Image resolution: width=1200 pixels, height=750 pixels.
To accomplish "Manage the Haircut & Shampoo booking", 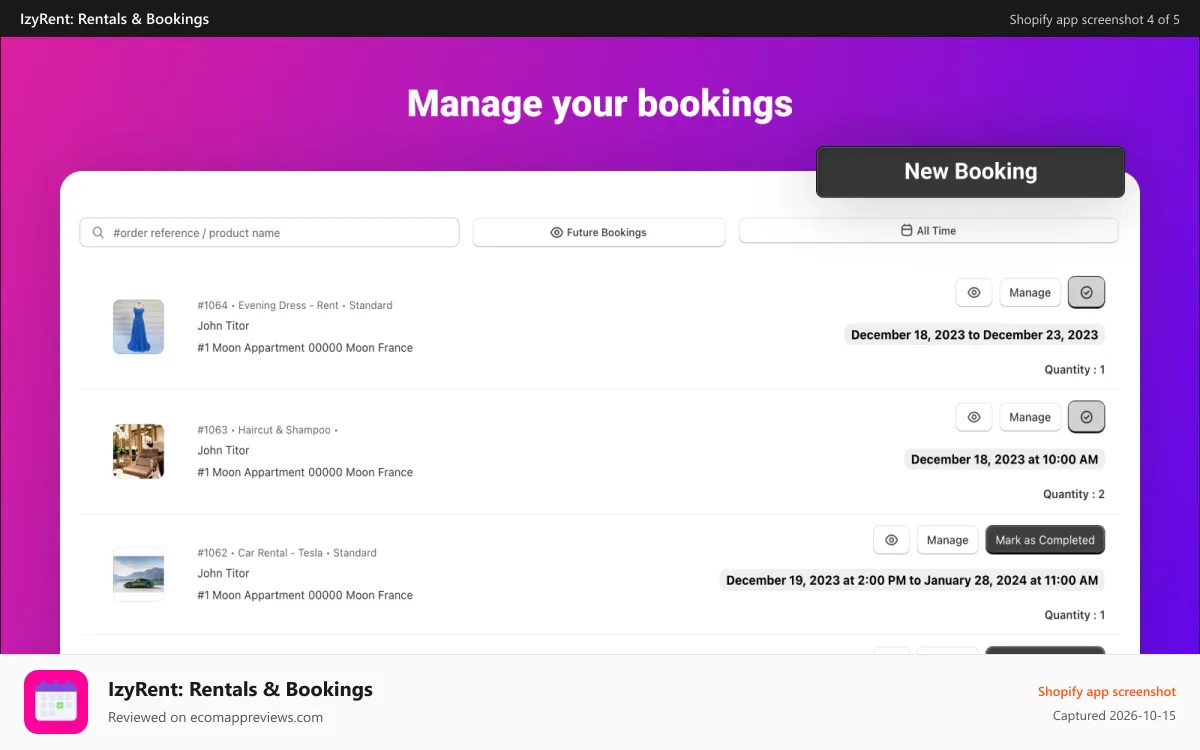I will pos(1030,417).
